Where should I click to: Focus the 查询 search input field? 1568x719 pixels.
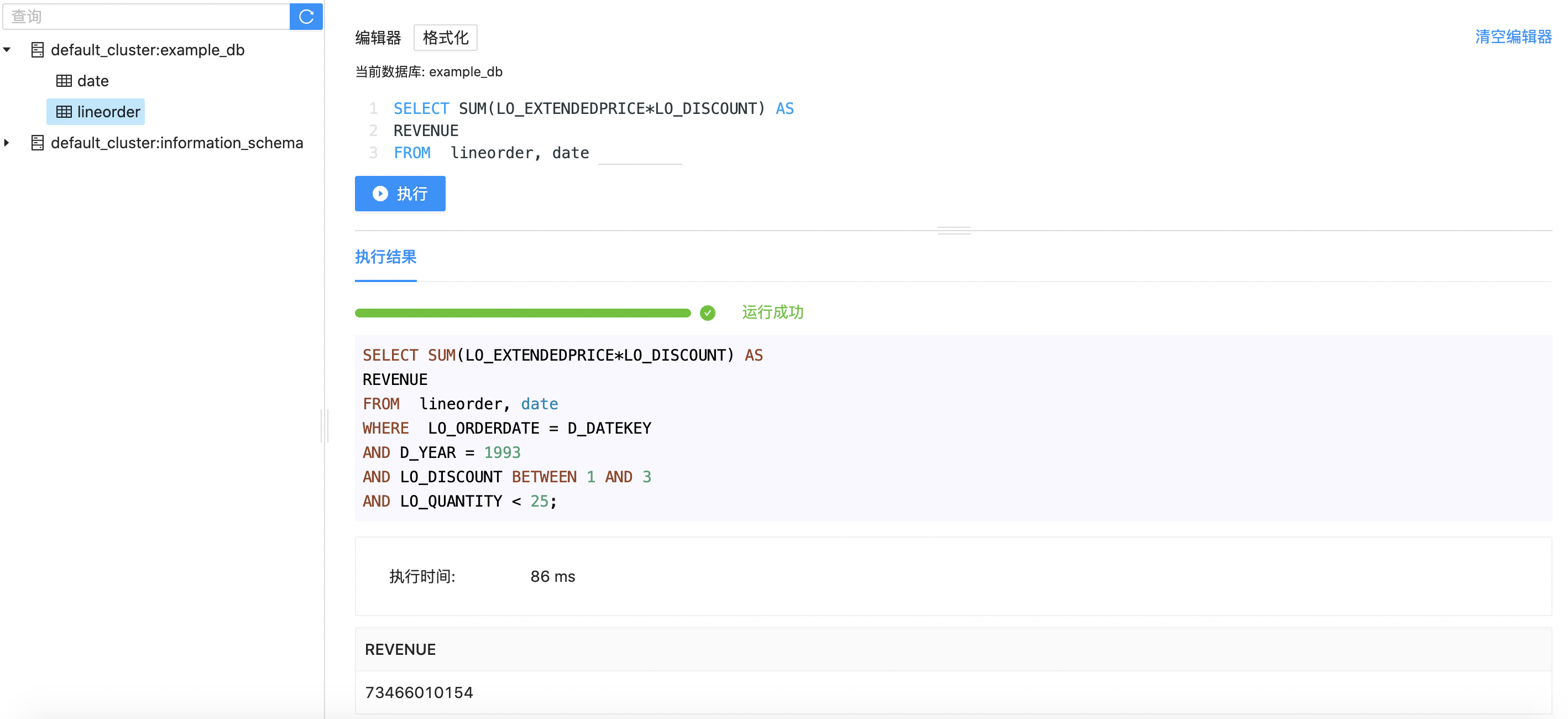click(x=146, y=17)
